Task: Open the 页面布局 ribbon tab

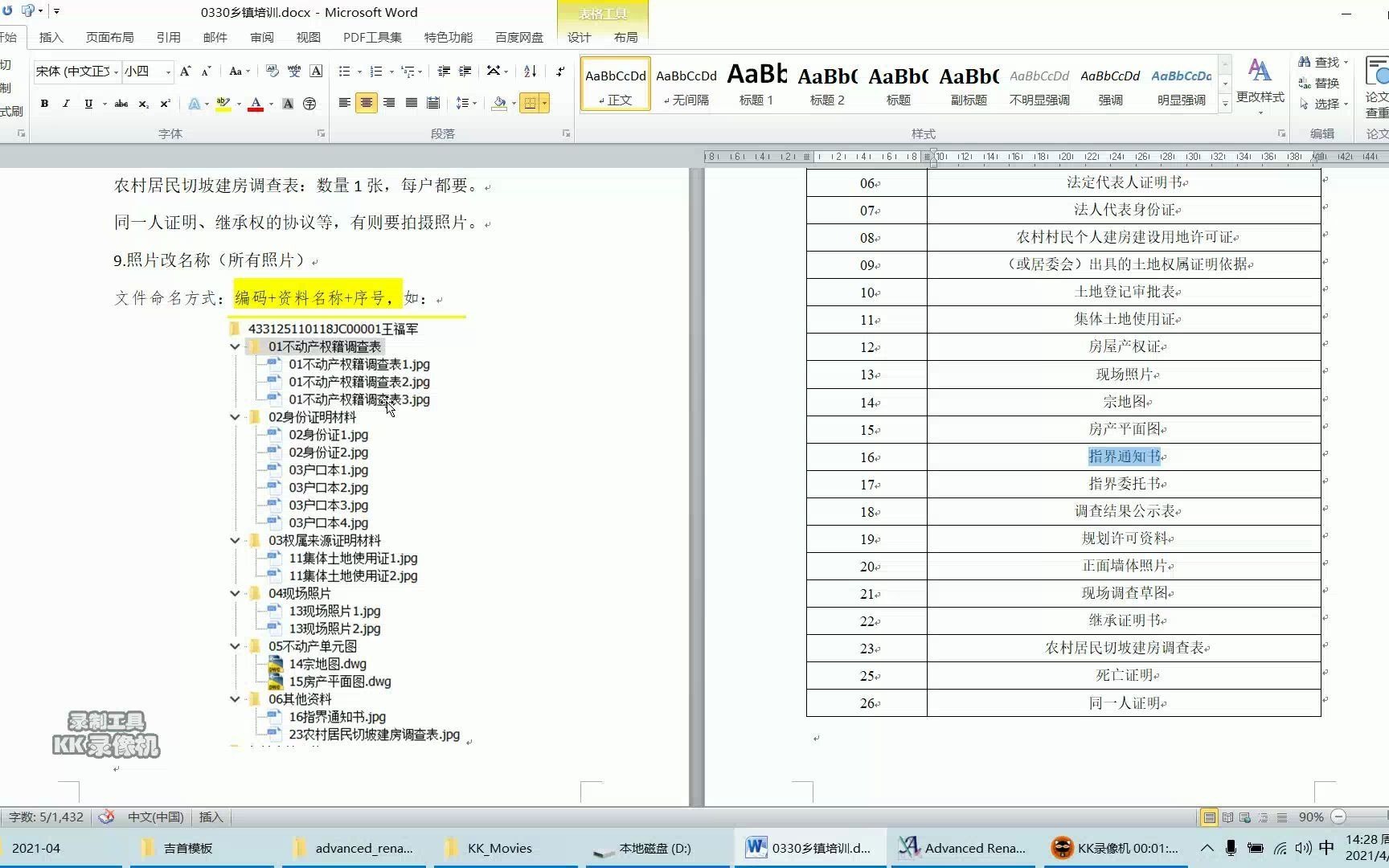Action: [109, 37]
